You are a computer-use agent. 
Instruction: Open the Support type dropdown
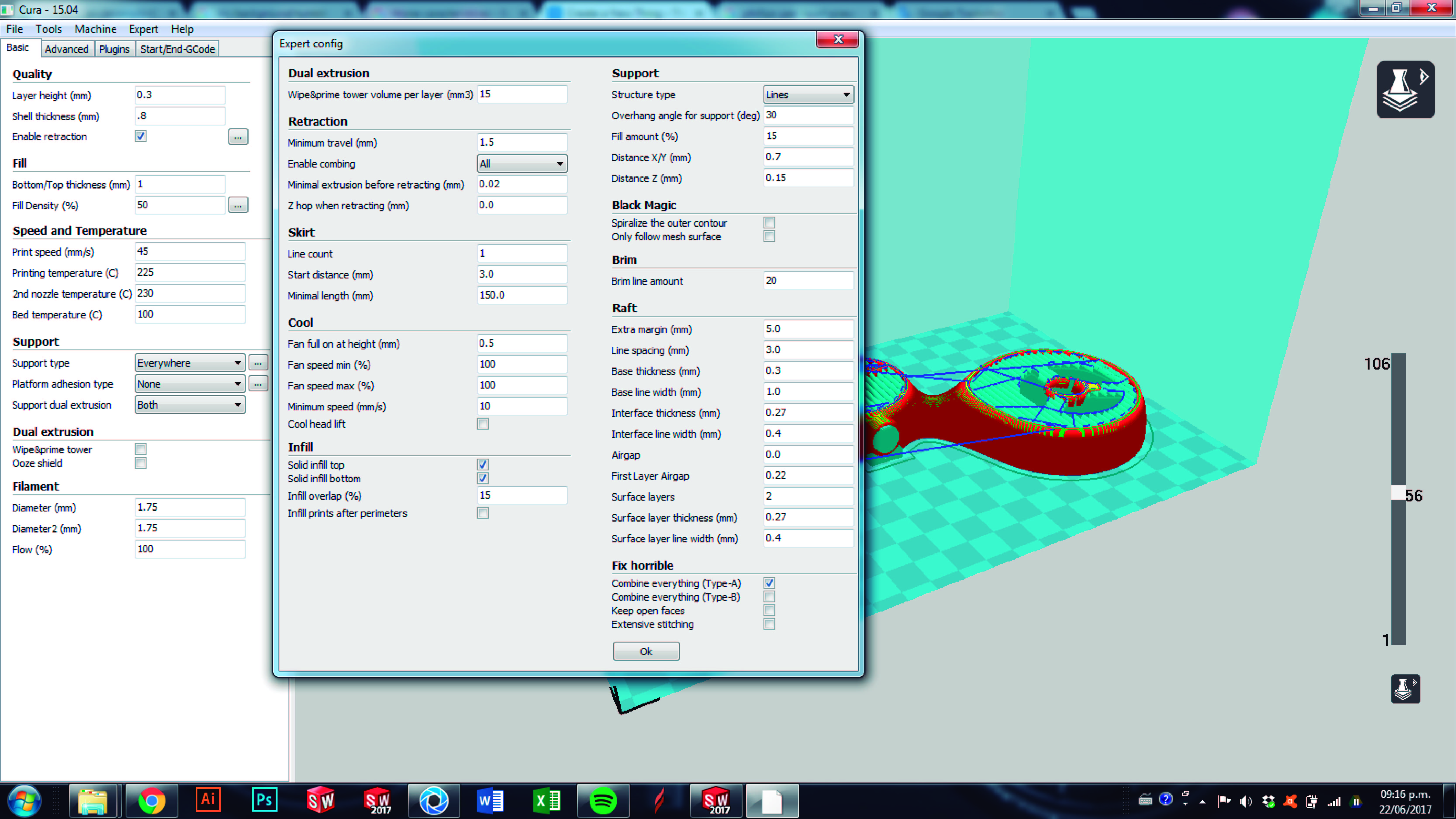190,363
